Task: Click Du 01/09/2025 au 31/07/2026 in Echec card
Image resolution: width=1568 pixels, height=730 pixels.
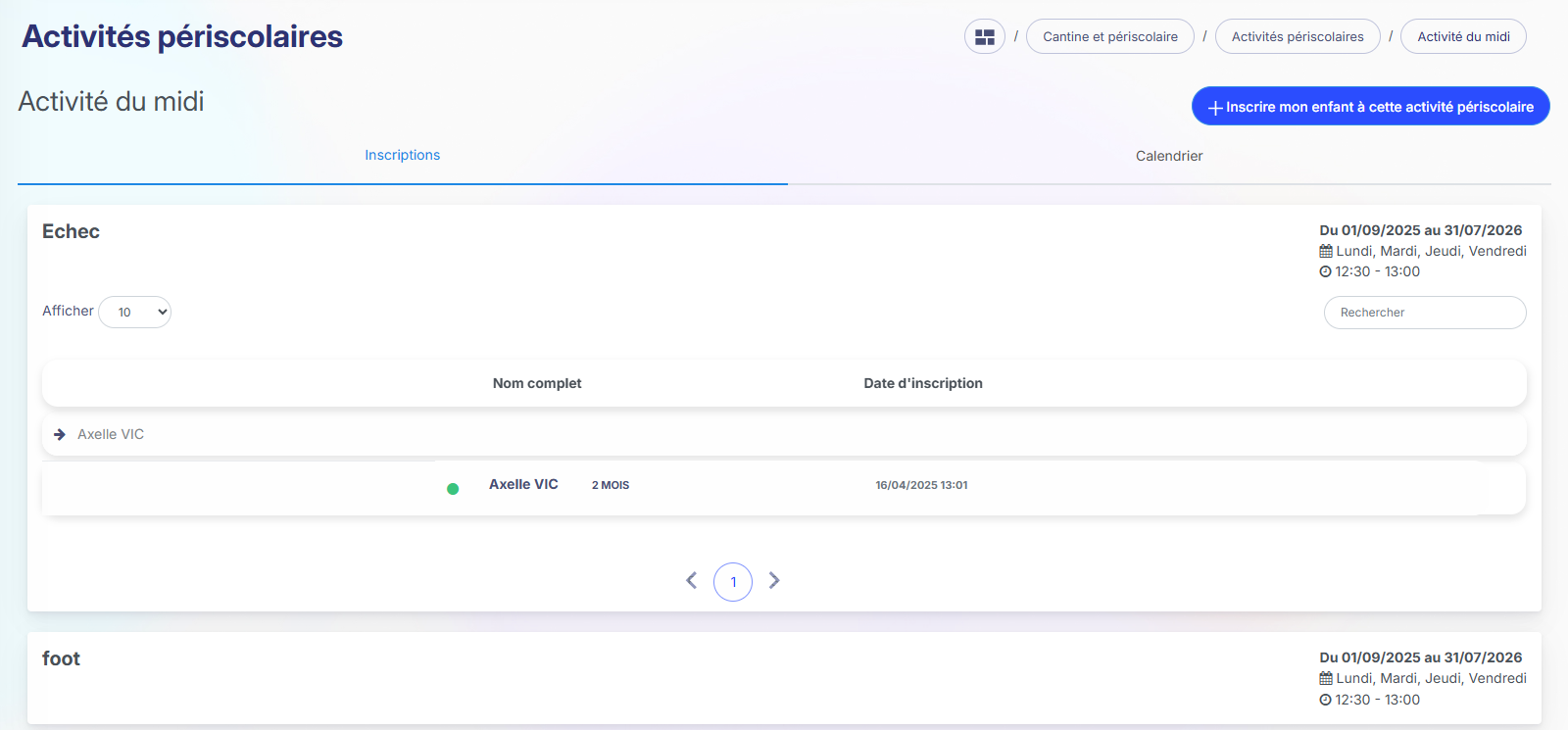Action: pyautogui.click(x=1421, y=230)
